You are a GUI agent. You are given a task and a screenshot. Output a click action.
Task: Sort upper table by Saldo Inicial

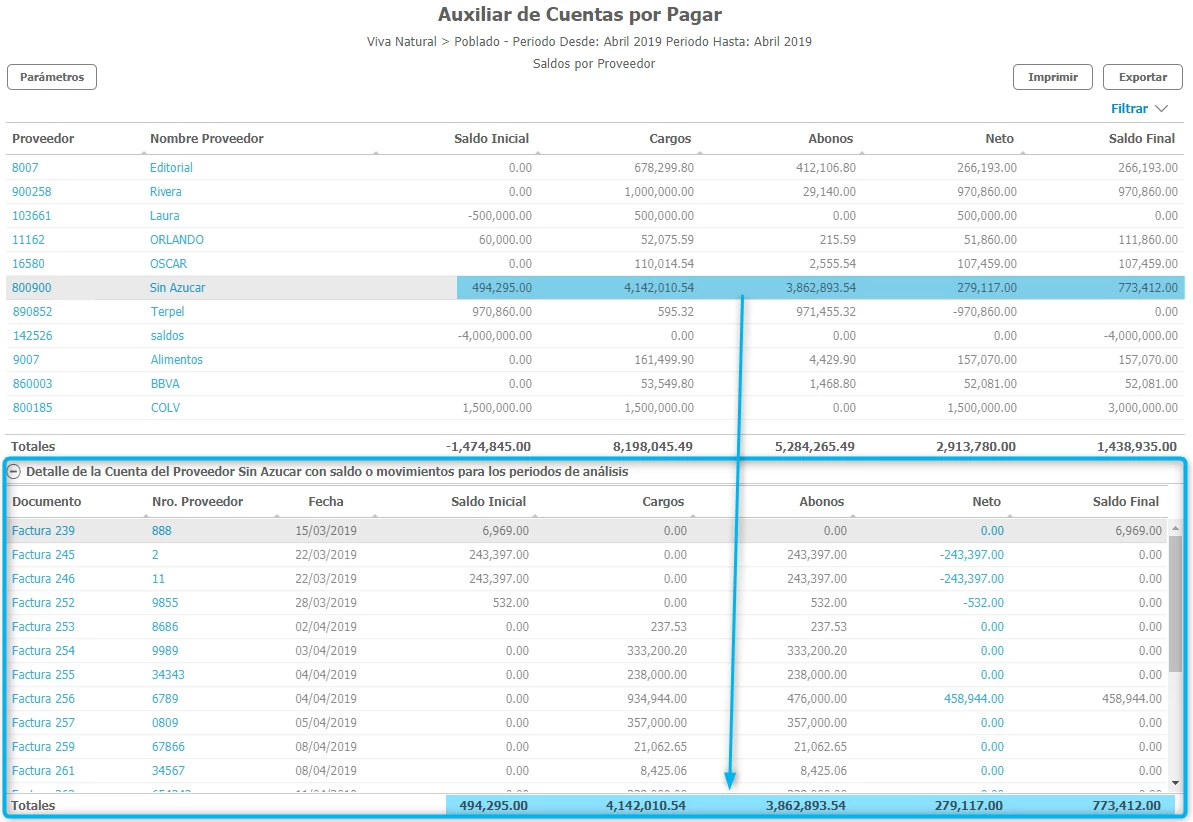[491, 139]
